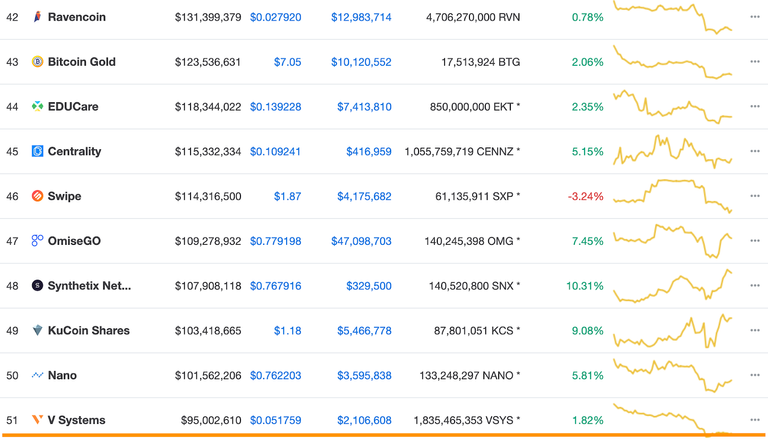
Task: Open the EDUCare coin page
Action: click(x=73, y=106)
